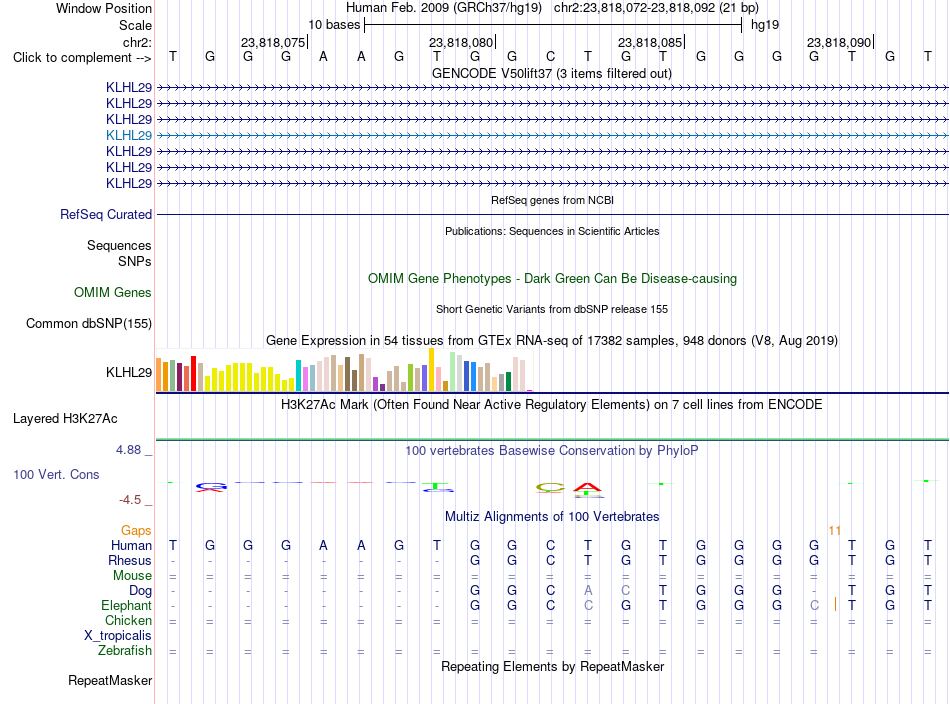Click the 'Click to complement -->' label
This screenshot has height=704, width=950.
click(82, 58)
